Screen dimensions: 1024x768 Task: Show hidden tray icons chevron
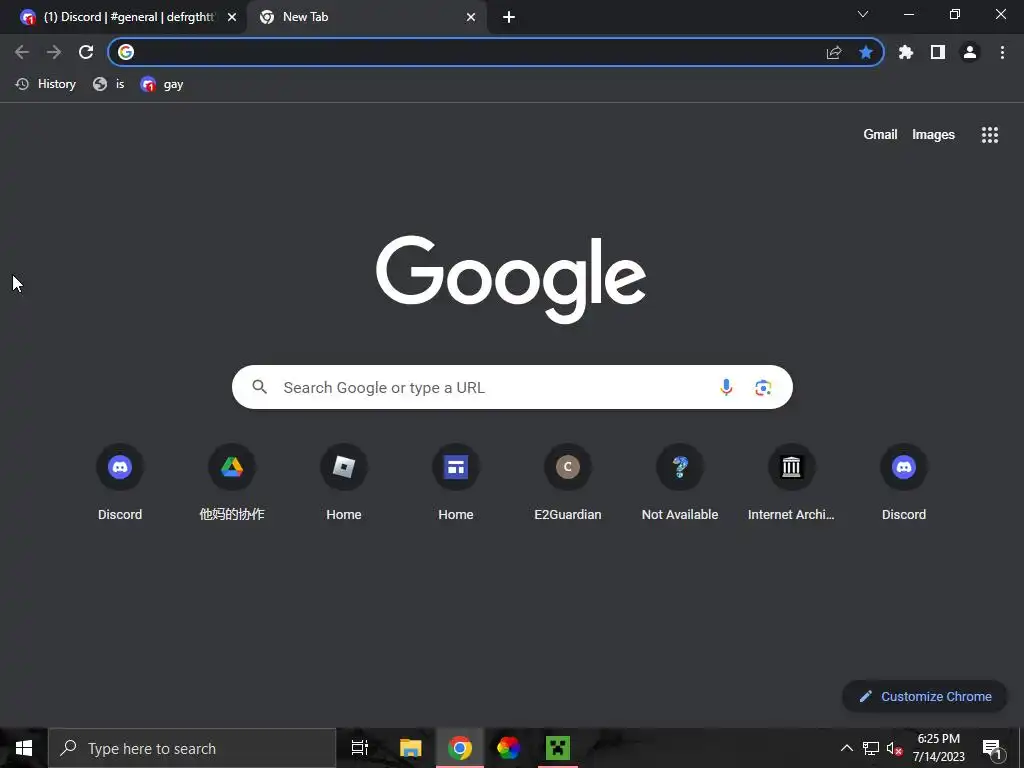click(x=846, y=748)
